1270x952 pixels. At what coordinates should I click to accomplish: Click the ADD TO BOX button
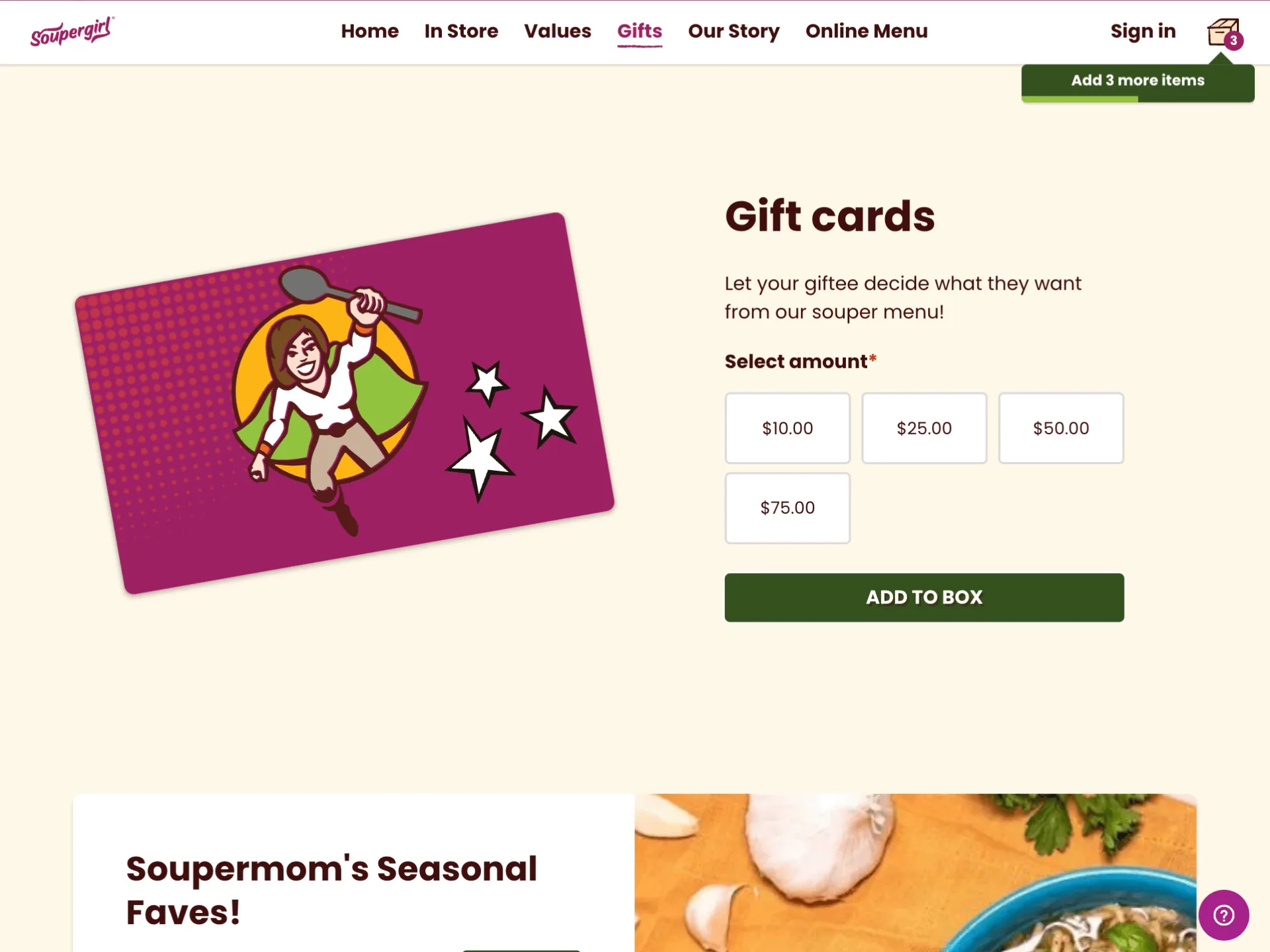[x=924, y=597]
